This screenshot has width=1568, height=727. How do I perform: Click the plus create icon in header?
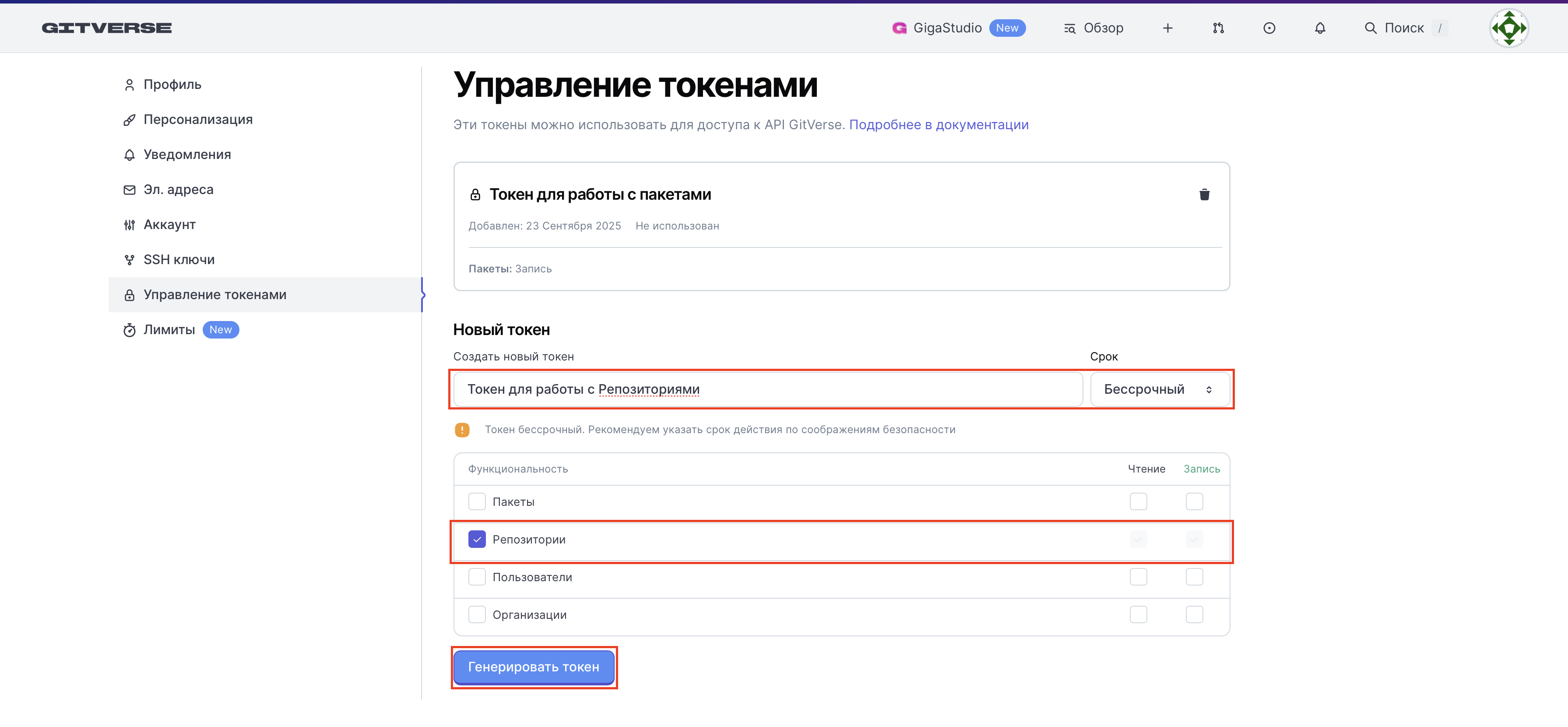1167,28
